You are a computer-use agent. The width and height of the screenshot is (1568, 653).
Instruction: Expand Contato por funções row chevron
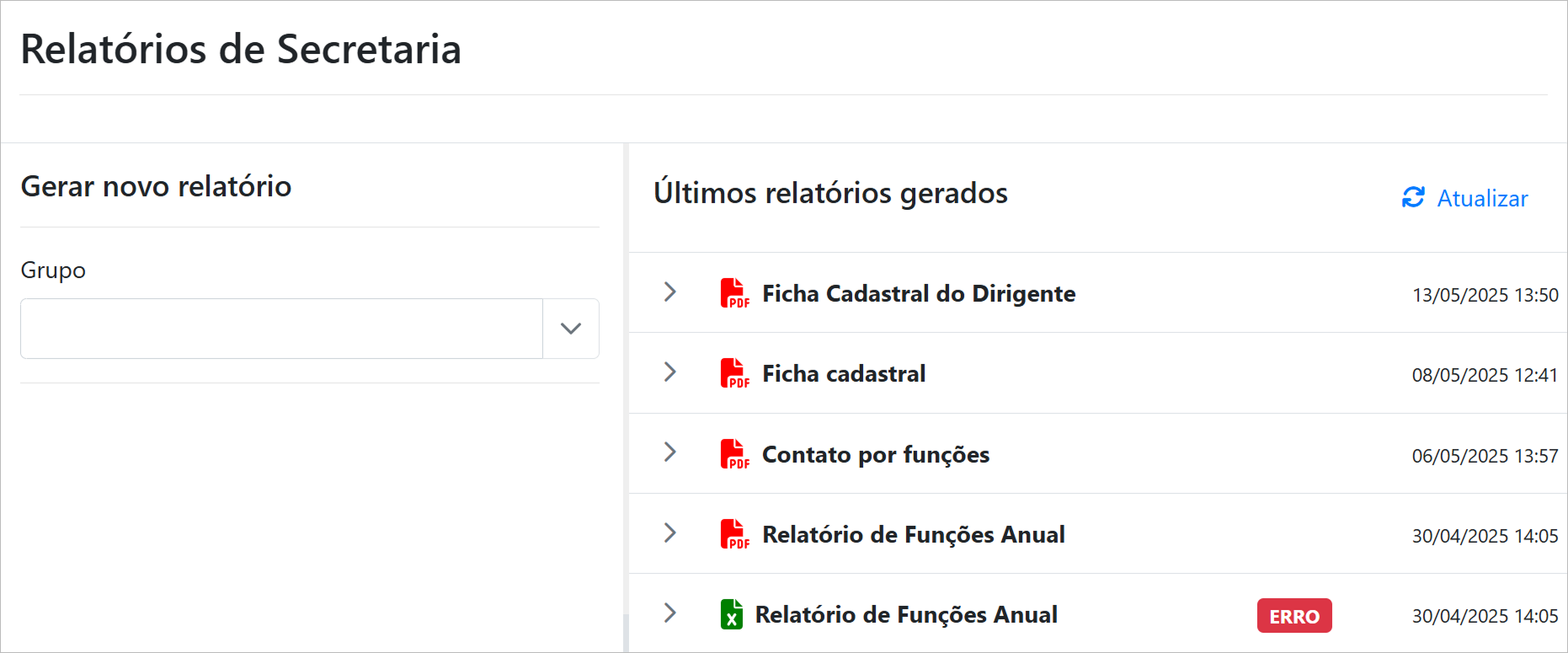coord(670,452)
